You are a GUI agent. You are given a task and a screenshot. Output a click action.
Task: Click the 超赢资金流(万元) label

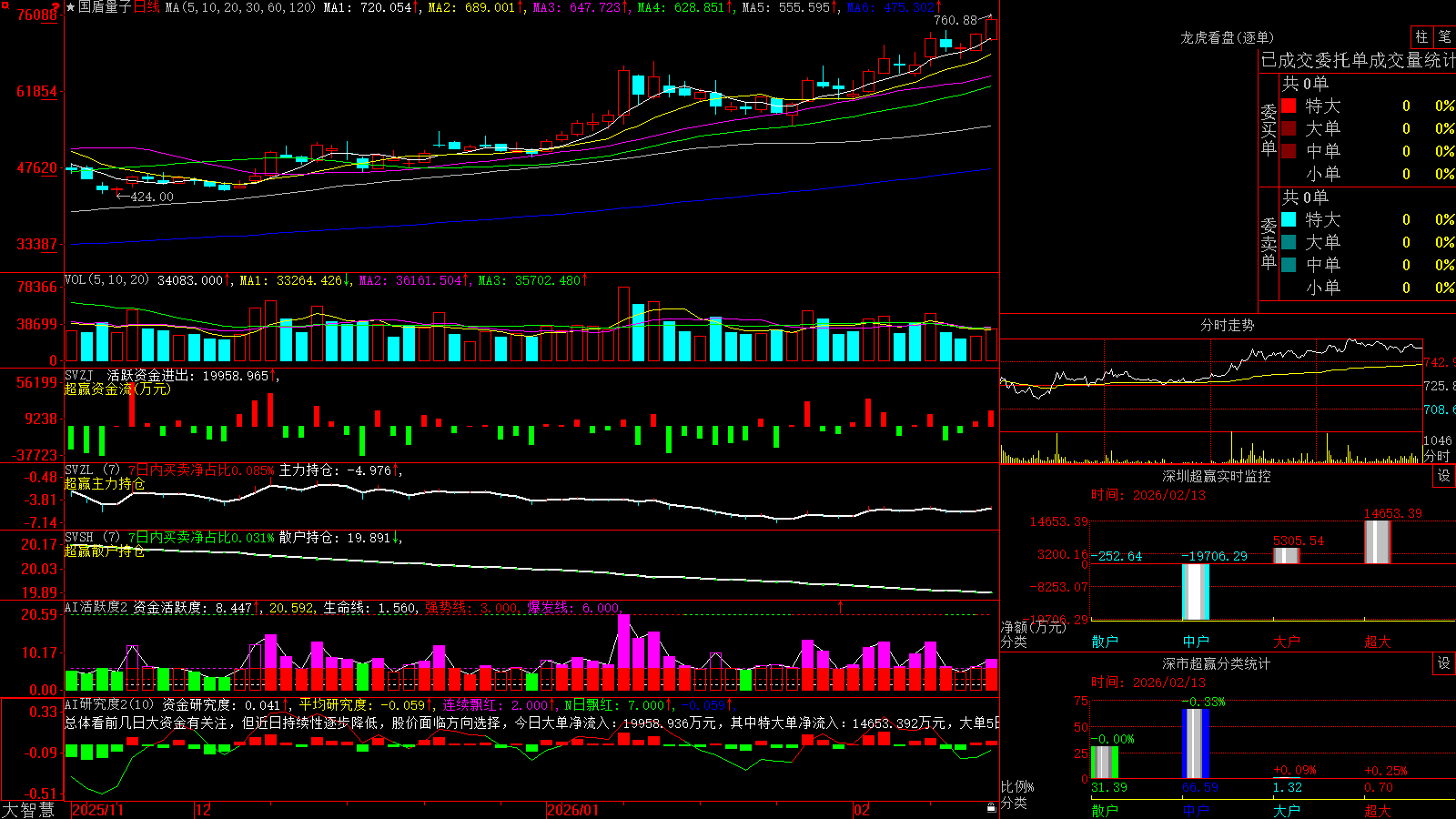point(117,389)
